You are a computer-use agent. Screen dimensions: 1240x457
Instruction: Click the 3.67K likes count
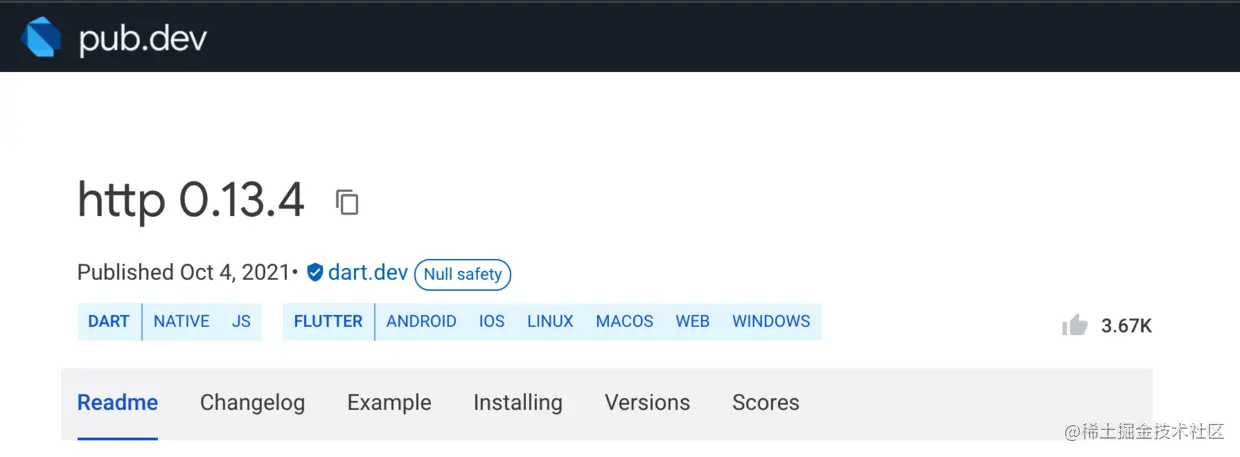click(x=1126, y=325)
